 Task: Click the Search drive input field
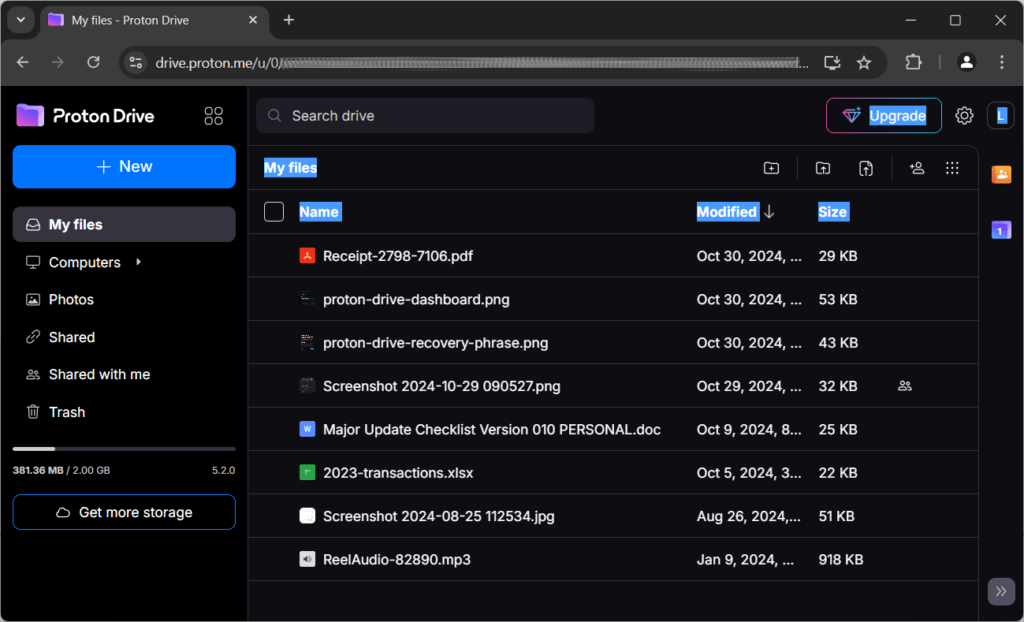pyautogui.click(x=425, y=116)
